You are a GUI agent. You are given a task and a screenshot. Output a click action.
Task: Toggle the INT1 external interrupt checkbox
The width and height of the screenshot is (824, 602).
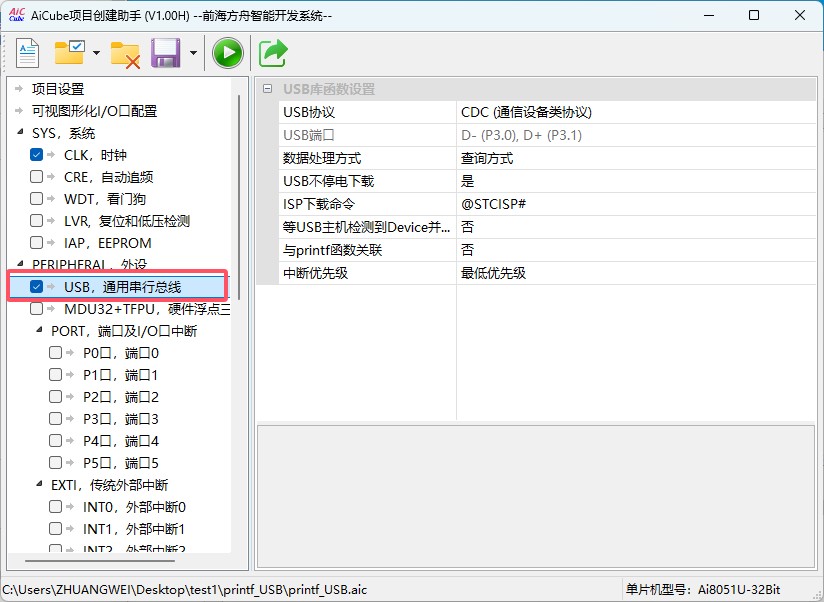(55, 528)
